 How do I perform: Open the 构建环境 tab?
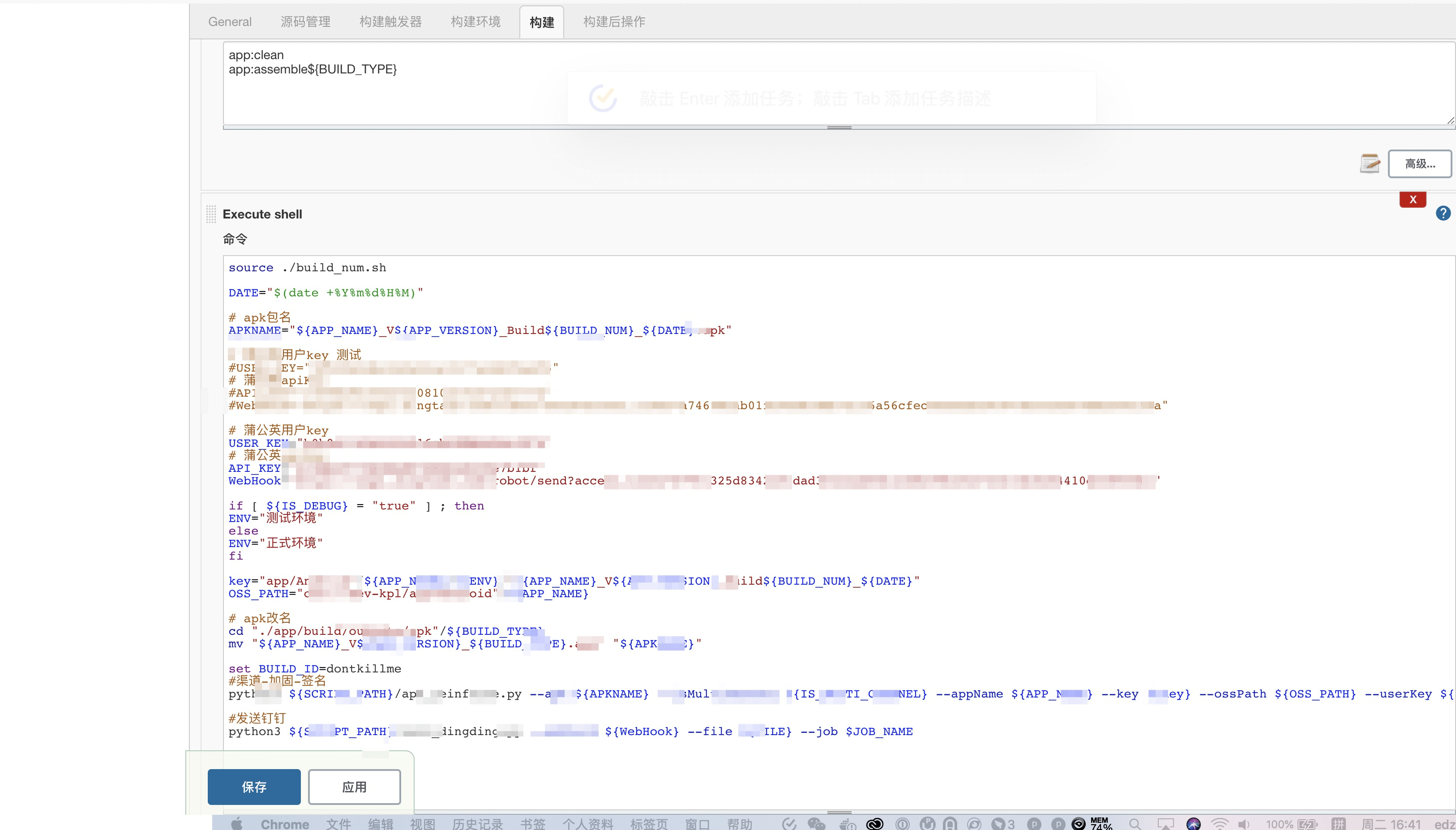pyautogui.click(x=475, y=21)
